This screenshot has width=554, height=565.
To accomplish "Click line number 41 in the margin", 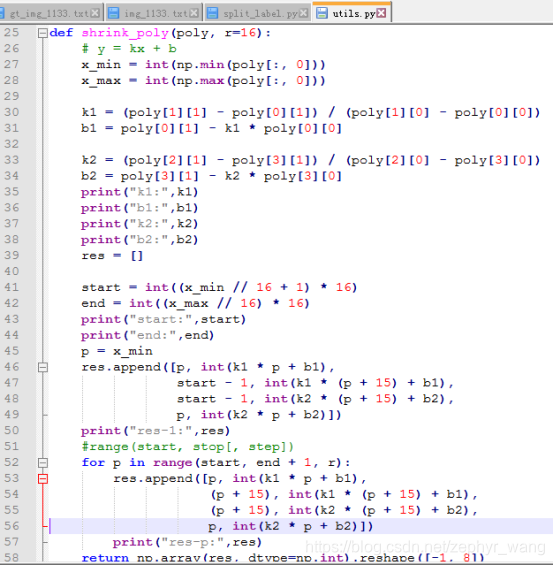I will click(12, 287).
